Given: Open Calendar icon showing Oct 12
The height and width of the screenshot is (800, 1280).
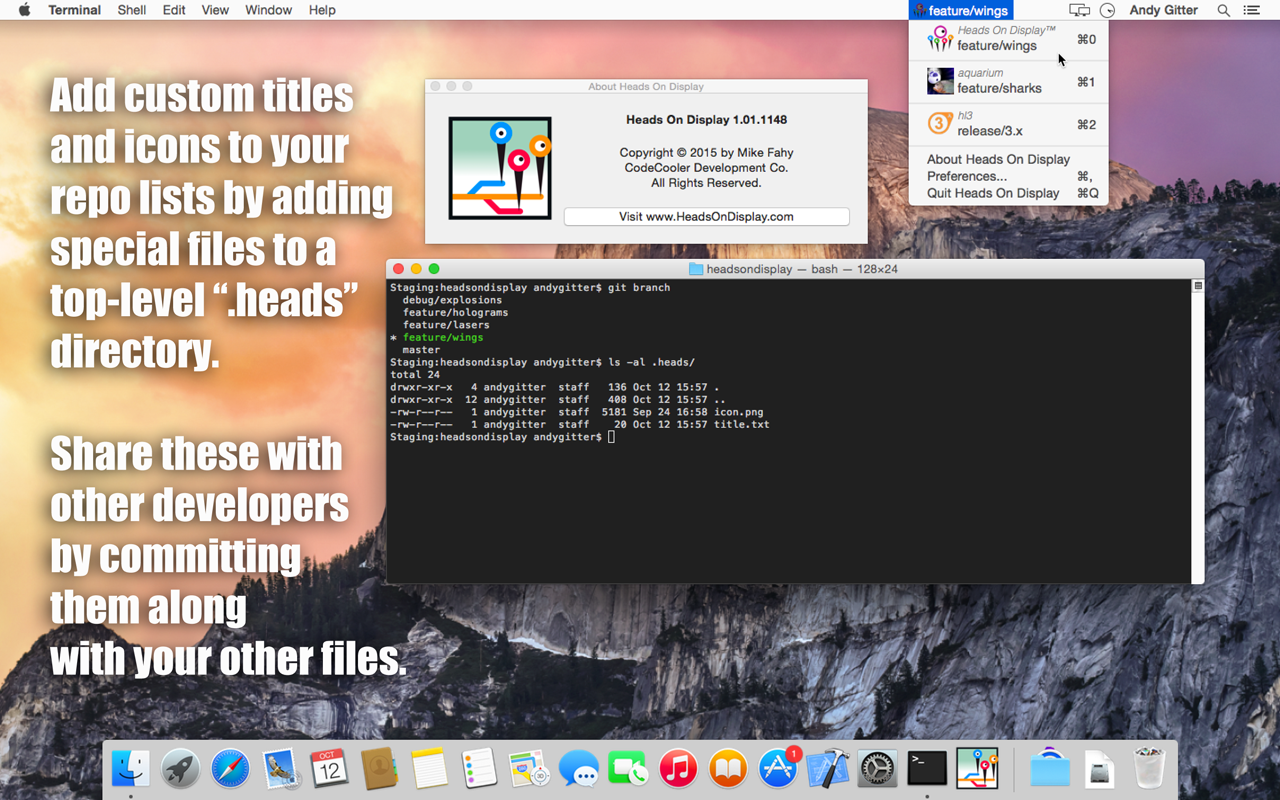Looking at the screenshot, I should (x=329, y=769).
